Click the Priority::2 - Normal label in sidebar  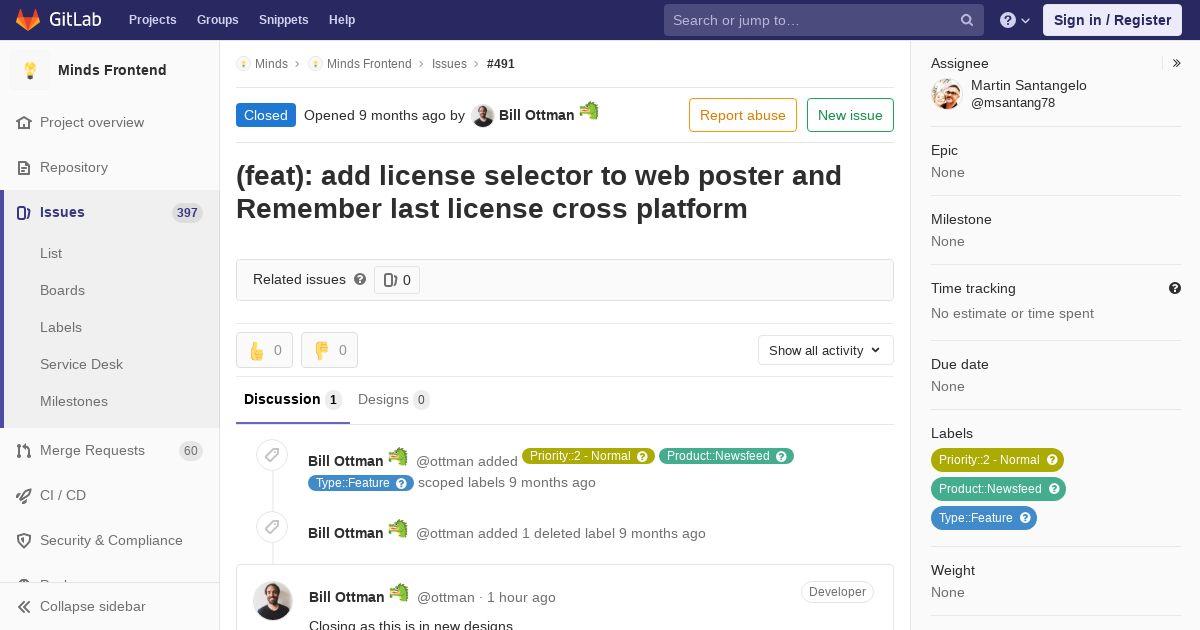[989, 460]
